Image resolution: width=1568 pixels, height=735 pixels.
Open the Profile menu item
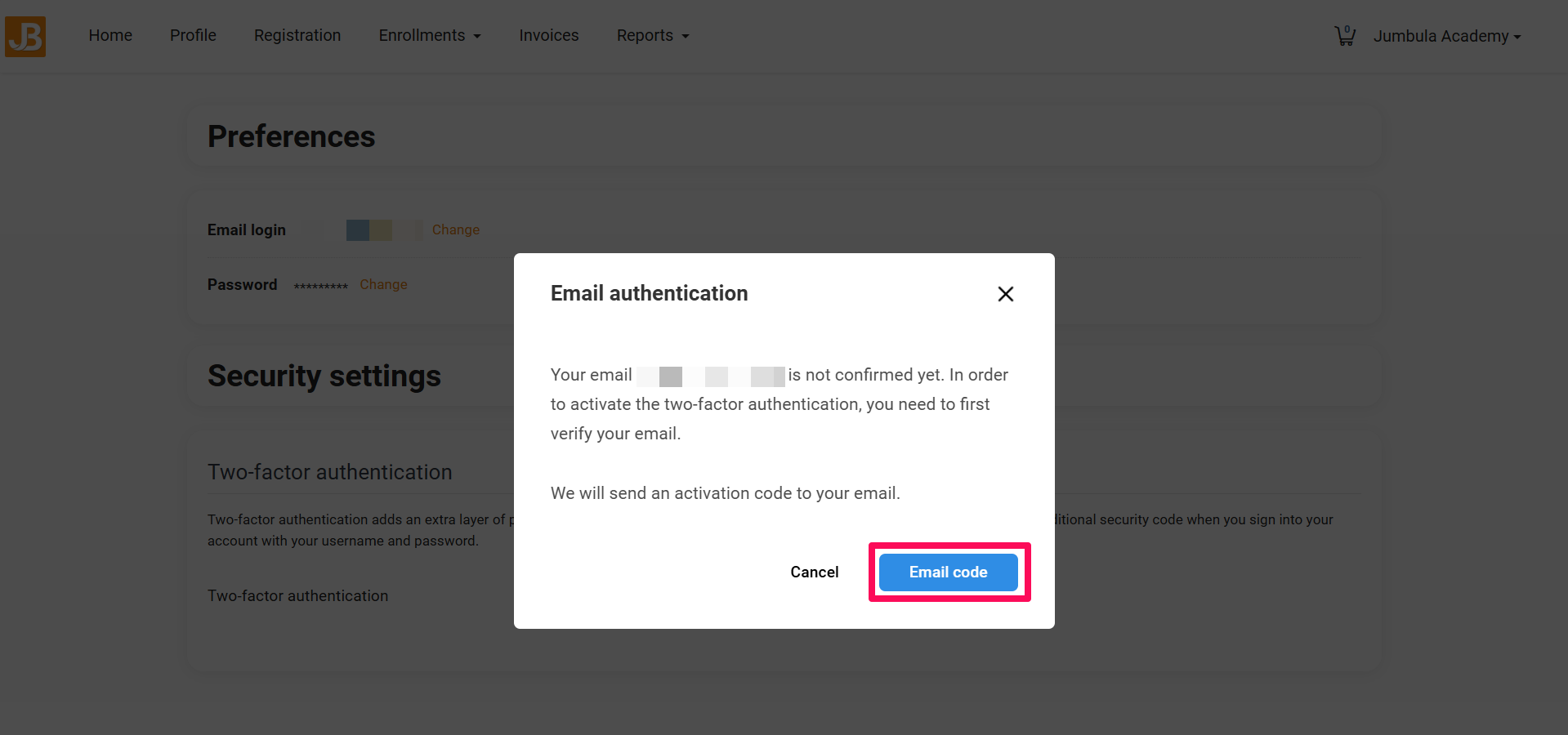tap(193, 36)
